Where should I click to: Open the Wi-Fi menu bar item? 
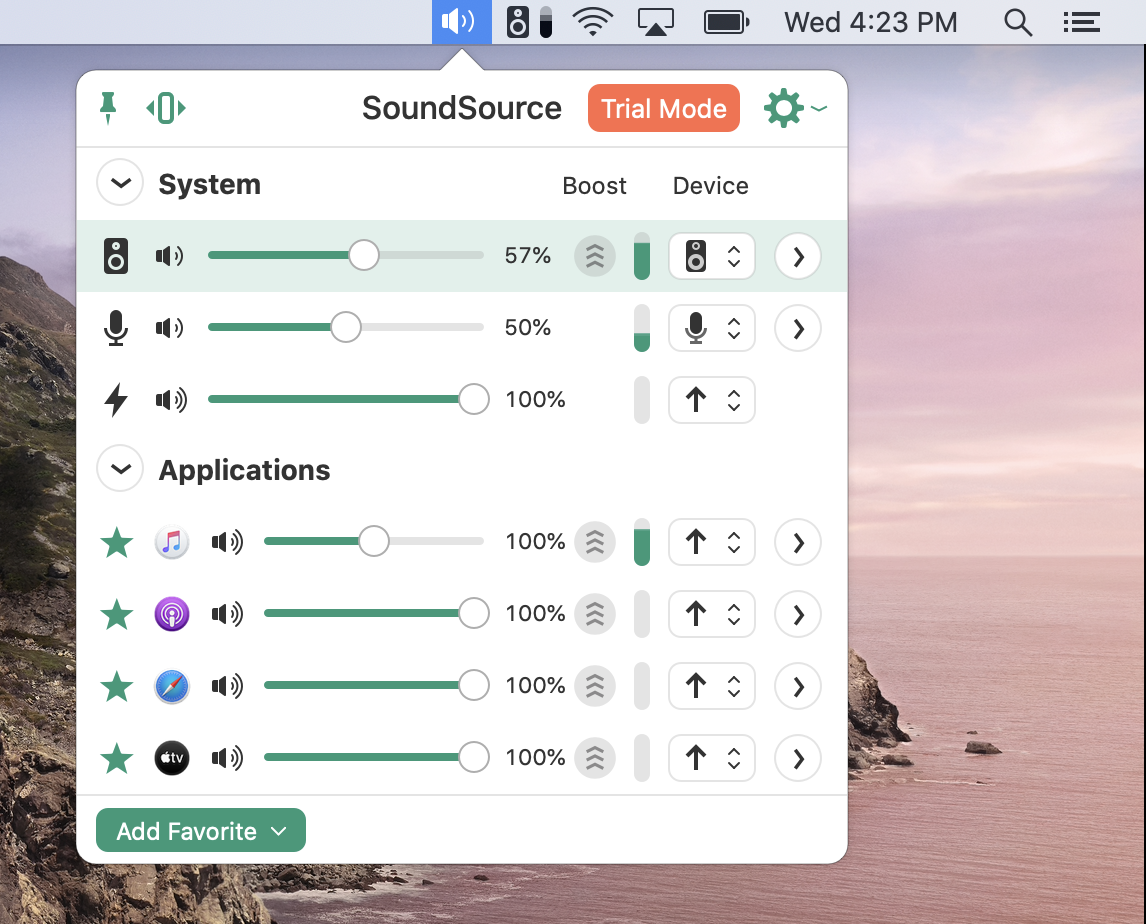(x=593, y=22)
